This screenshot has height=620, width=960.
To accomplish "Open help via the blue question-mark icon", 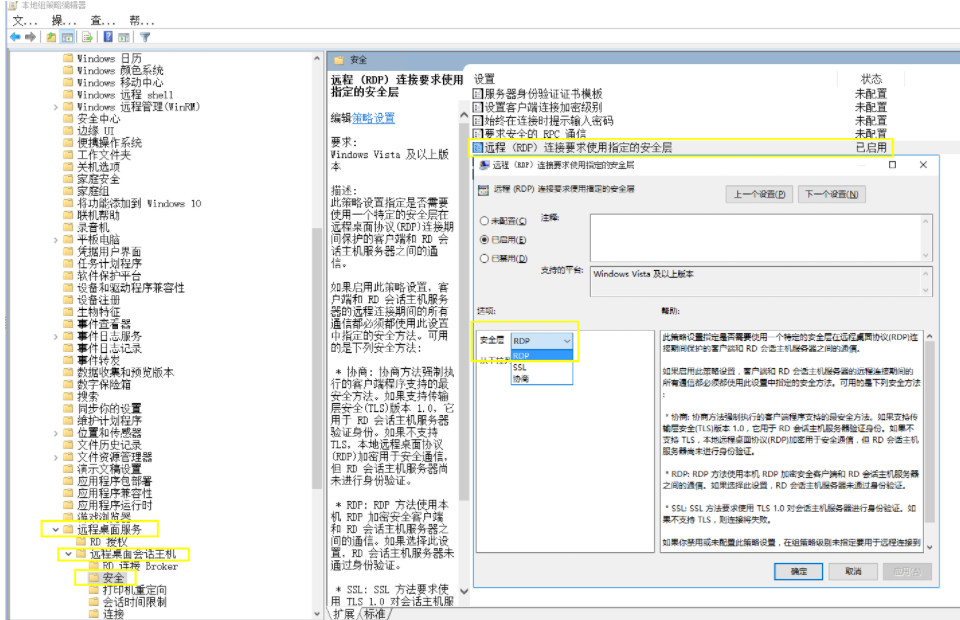I will click(x=108, y=37).
